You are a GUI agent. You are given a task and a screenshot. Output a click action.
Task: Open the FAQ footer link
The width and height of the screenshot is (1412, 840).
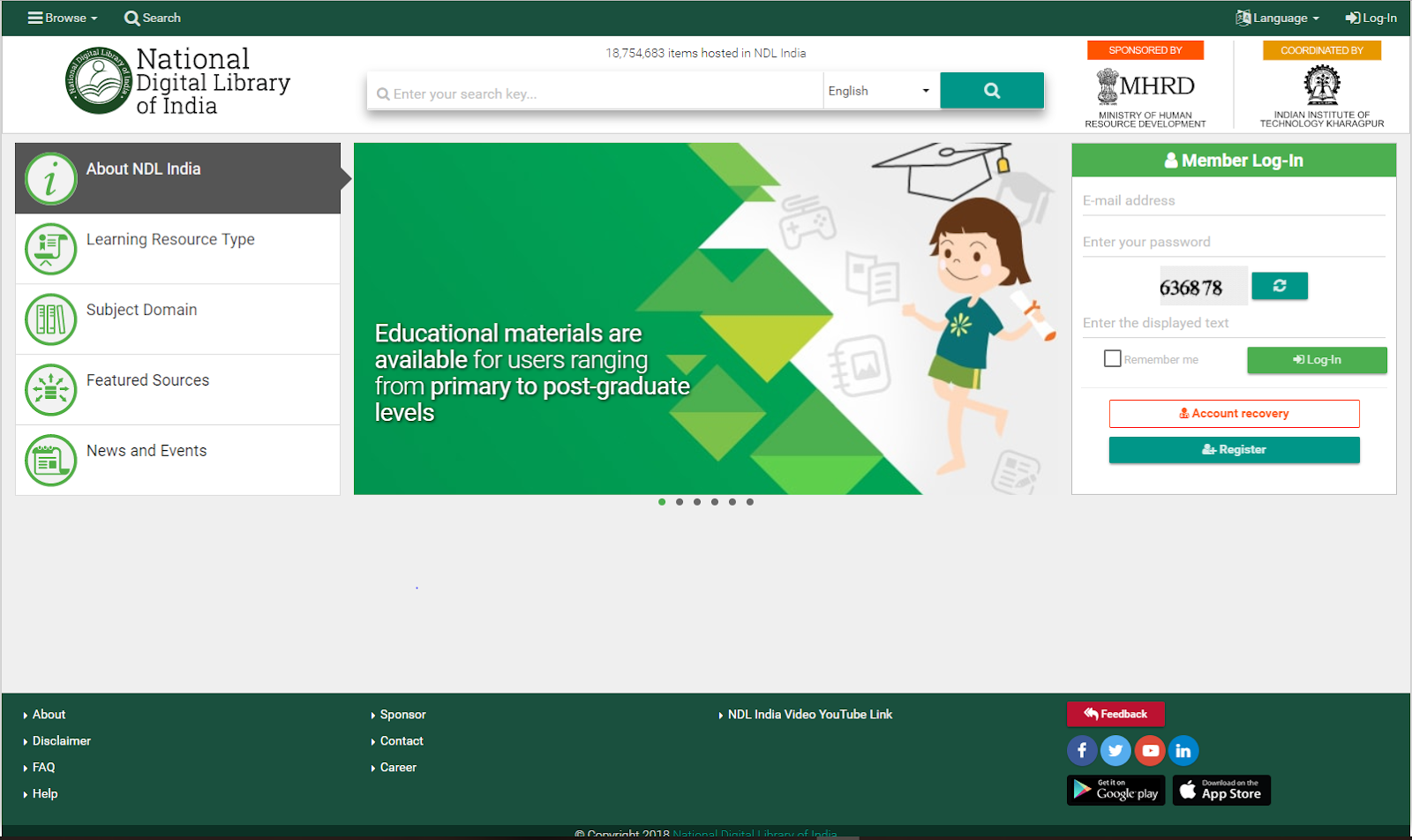(43, 768)
